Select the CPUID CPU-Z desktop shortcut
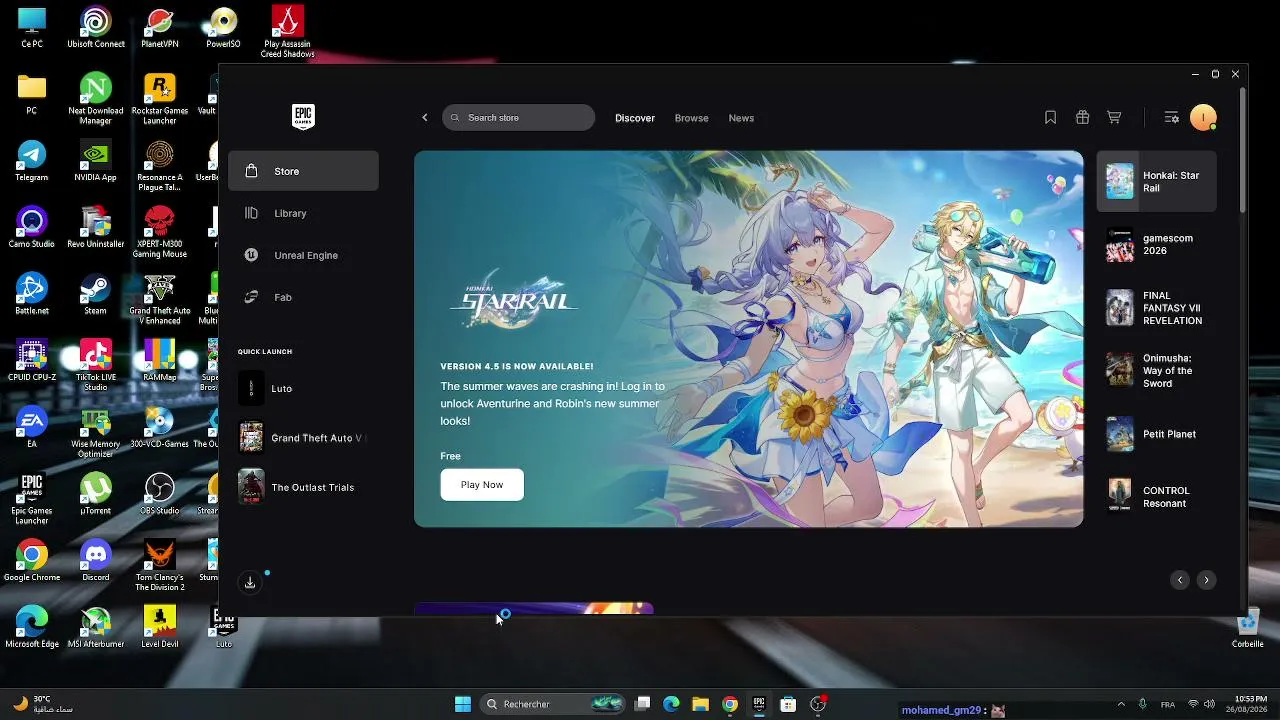The width and height of the screenshot is (1280, 720). click(x=31, y=361)
